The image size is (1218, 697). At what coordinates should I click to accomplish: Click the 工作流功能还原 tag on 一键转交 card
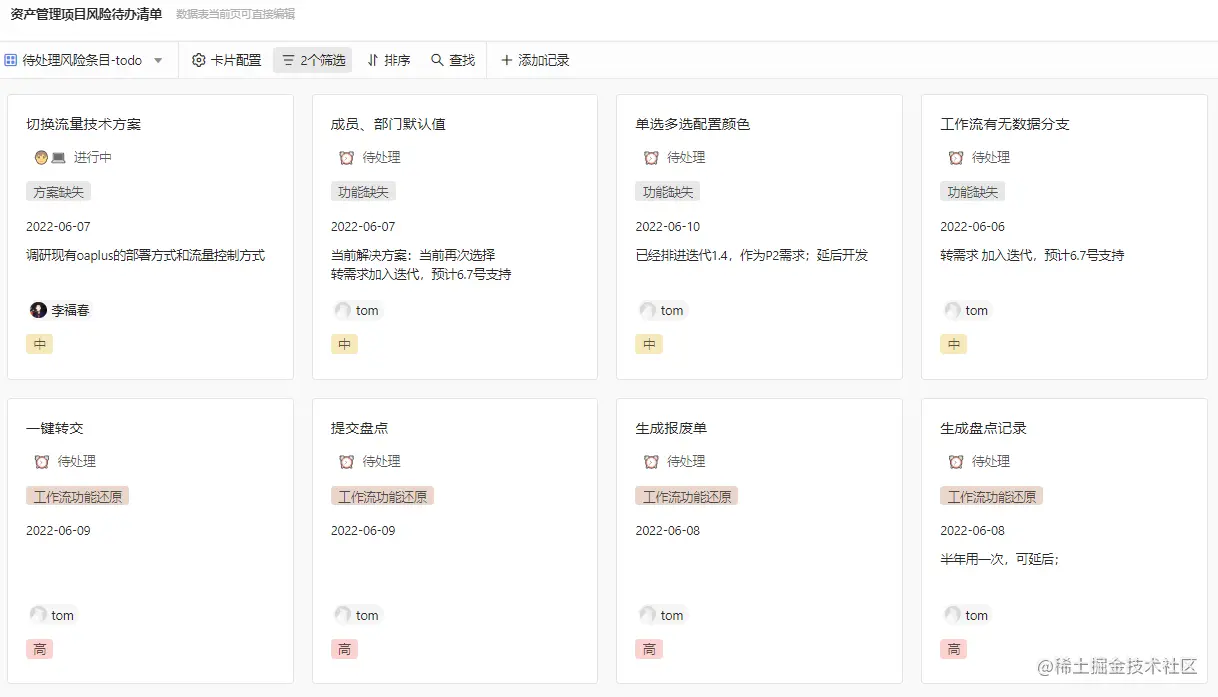pyautogui.click(x=77, y=495)
